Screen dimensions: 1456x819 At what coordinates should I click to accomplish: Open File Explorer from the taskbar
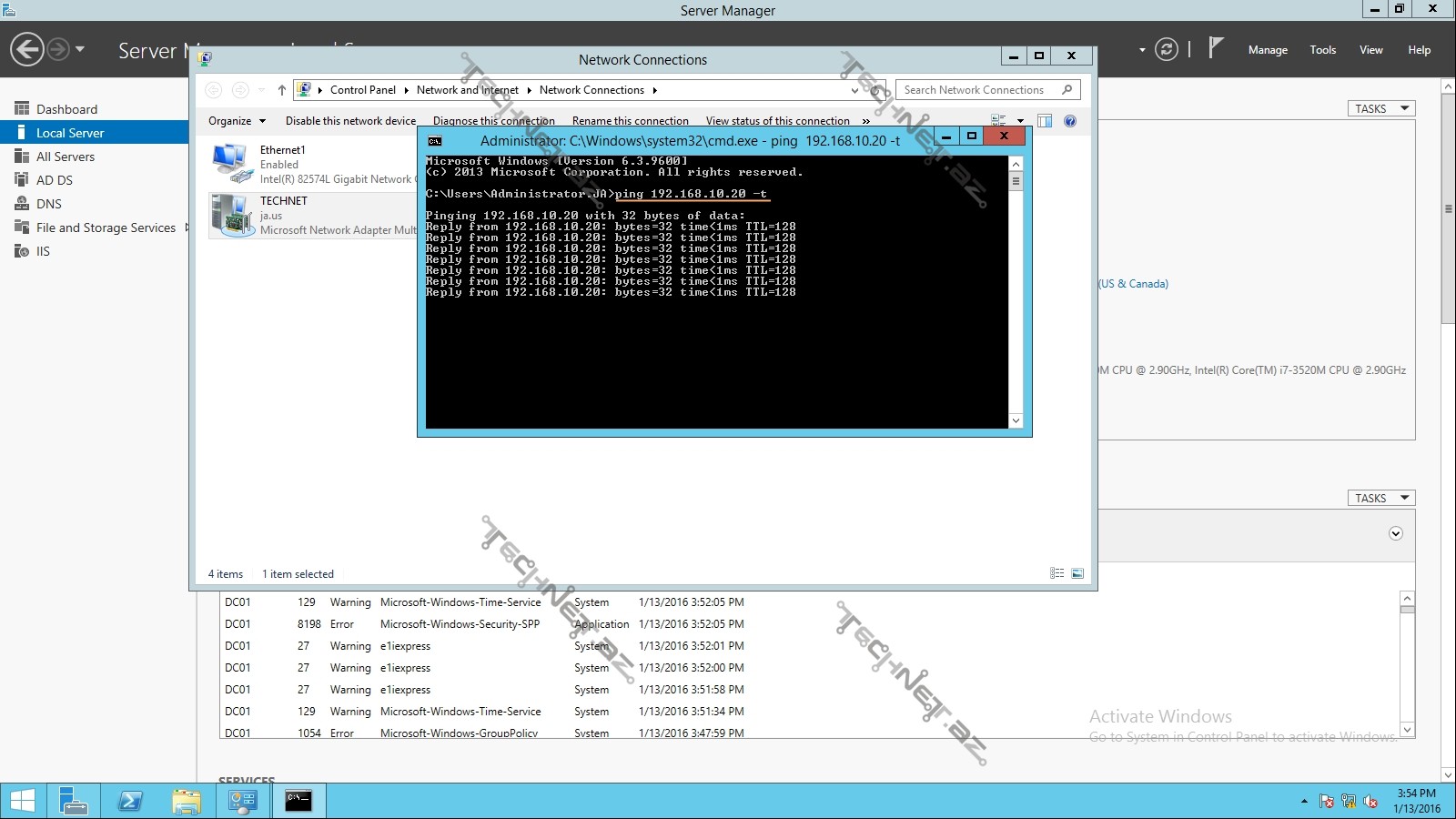[187, 801]
